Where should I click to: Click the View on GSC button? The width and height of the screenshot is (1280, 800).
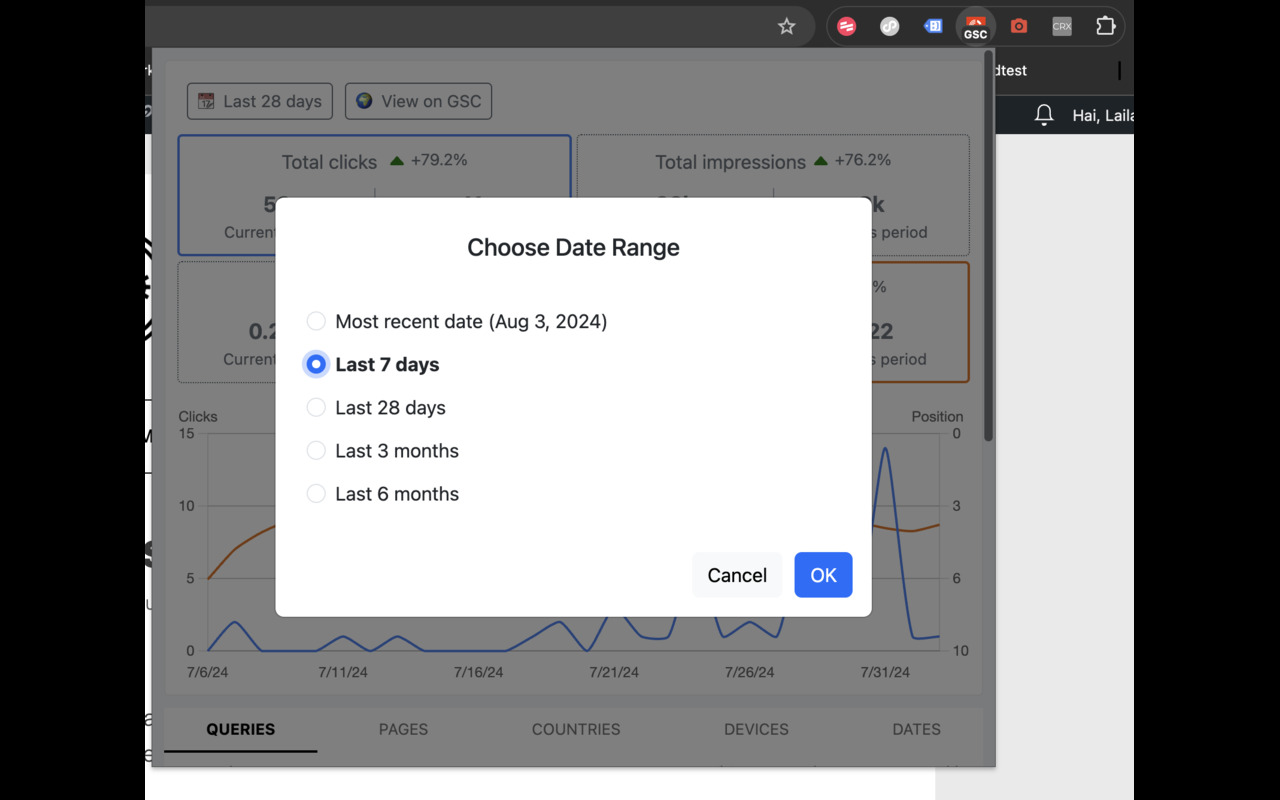(418, 101)
